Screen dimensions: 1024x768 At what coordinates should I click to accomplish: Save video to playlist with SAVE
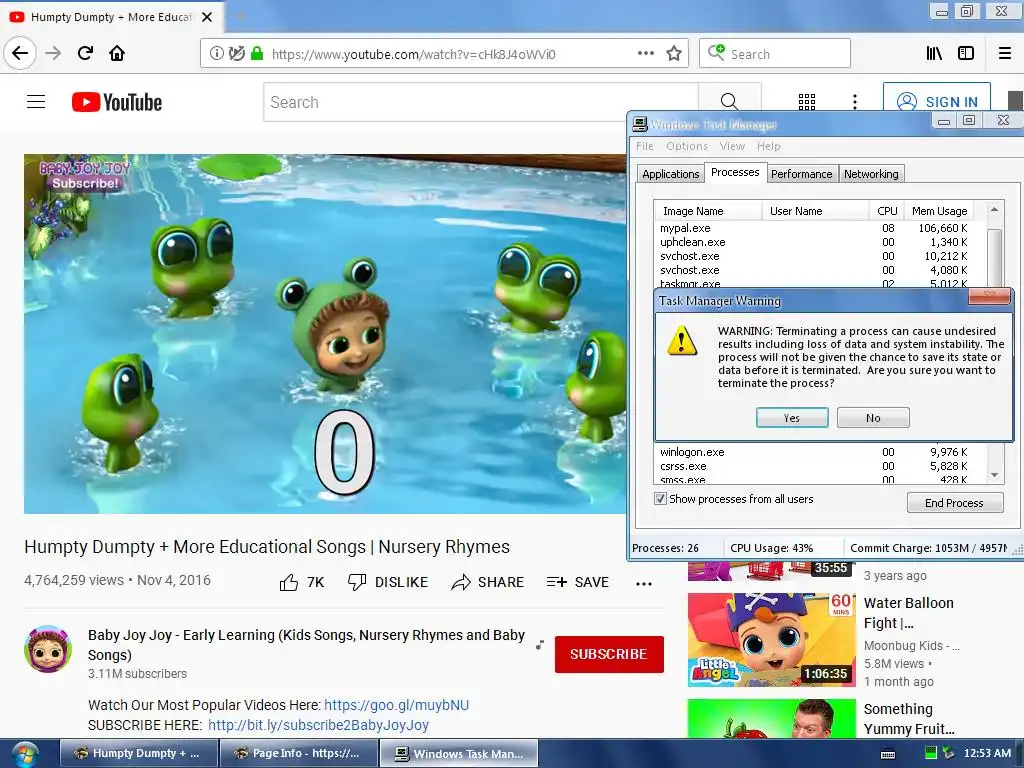[x=577, y=582]
